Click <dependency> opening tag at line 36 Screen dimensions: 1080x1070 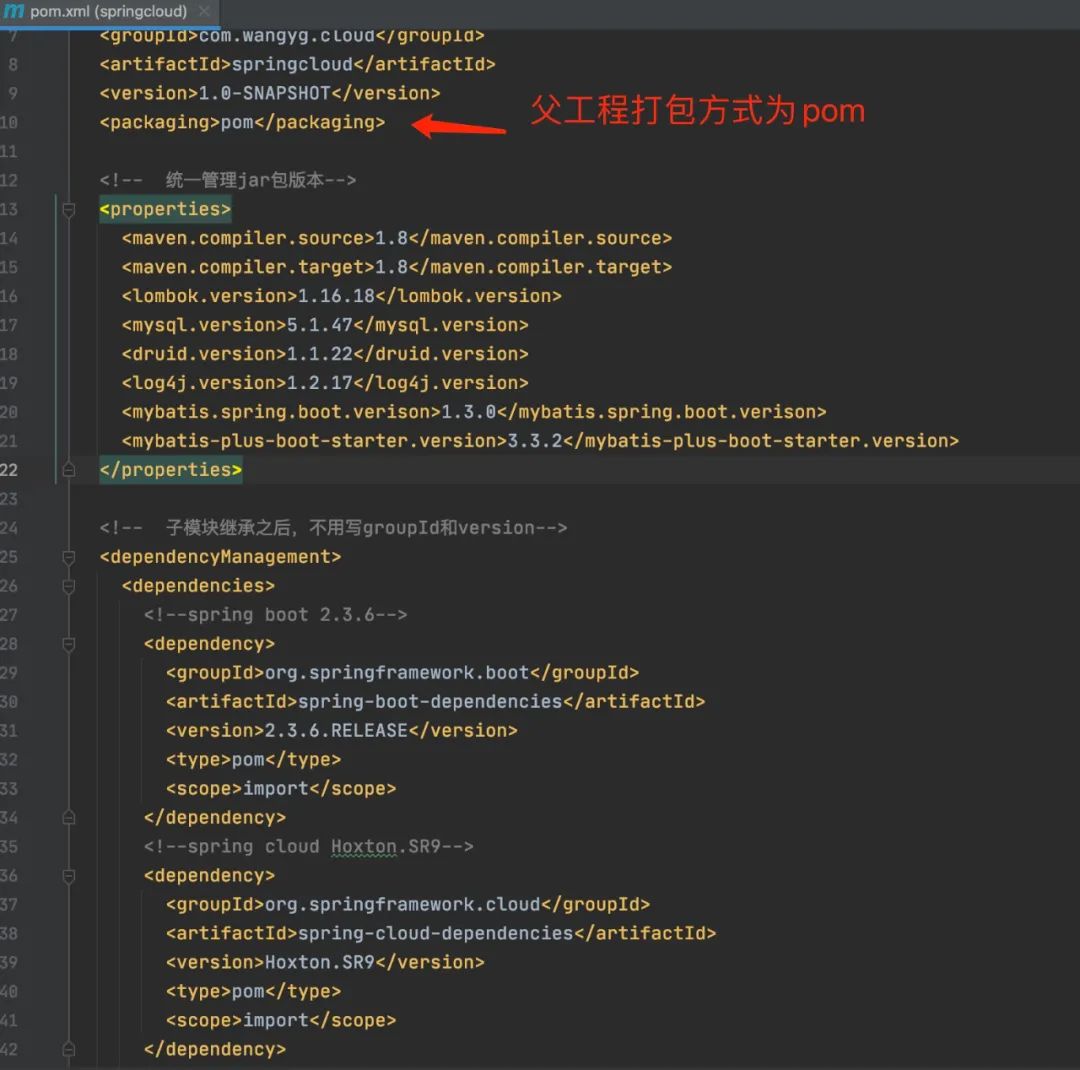pyautogui.click(x=209, y=876)
